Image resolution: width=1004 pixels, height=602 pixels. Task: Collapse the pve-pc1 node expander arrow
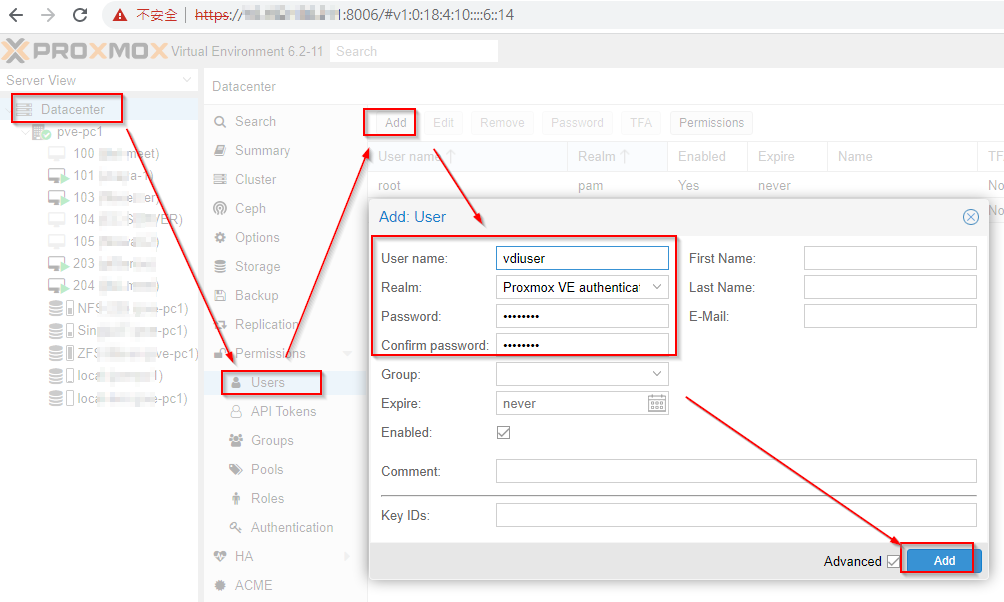pyautogui.click(x=25, y=132)
